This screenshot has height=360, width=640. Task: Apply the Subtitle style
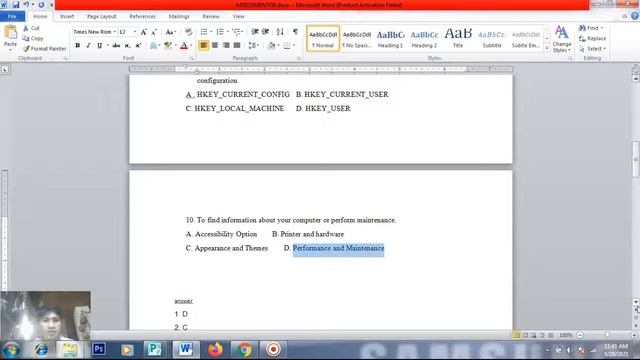tap(492, 38)
